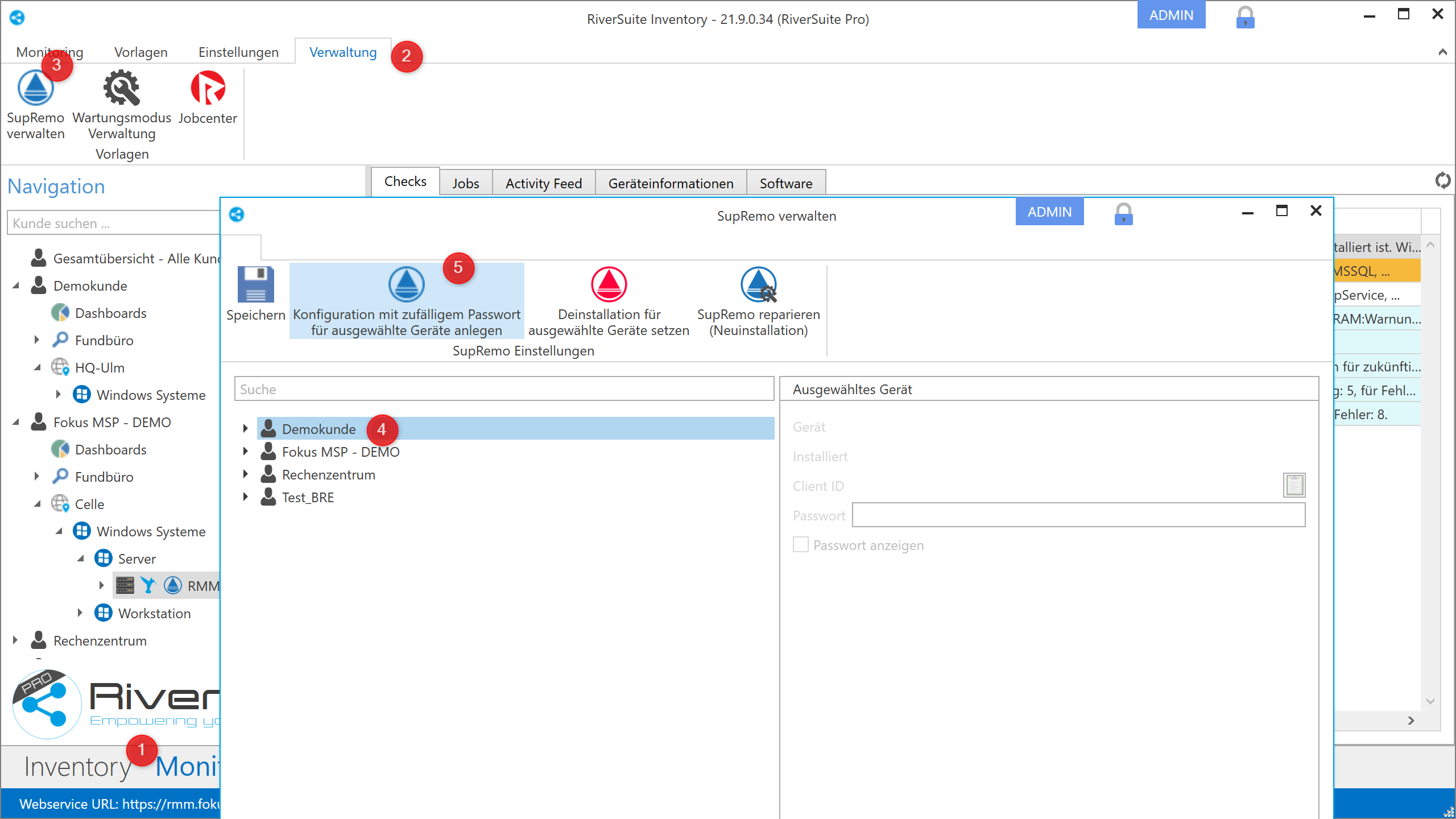Viewport: 1456px width, 819px height.
Task: Switch to Inventory module at bottom
Action: click(x=77, y=767)
